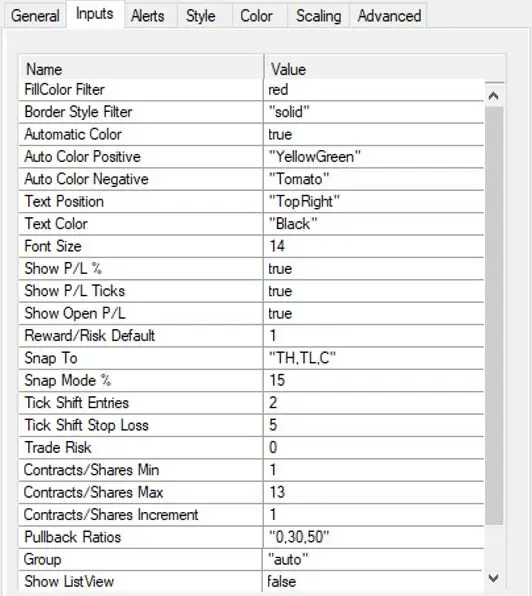Toggle Show ListView false value

pos(374,582)
